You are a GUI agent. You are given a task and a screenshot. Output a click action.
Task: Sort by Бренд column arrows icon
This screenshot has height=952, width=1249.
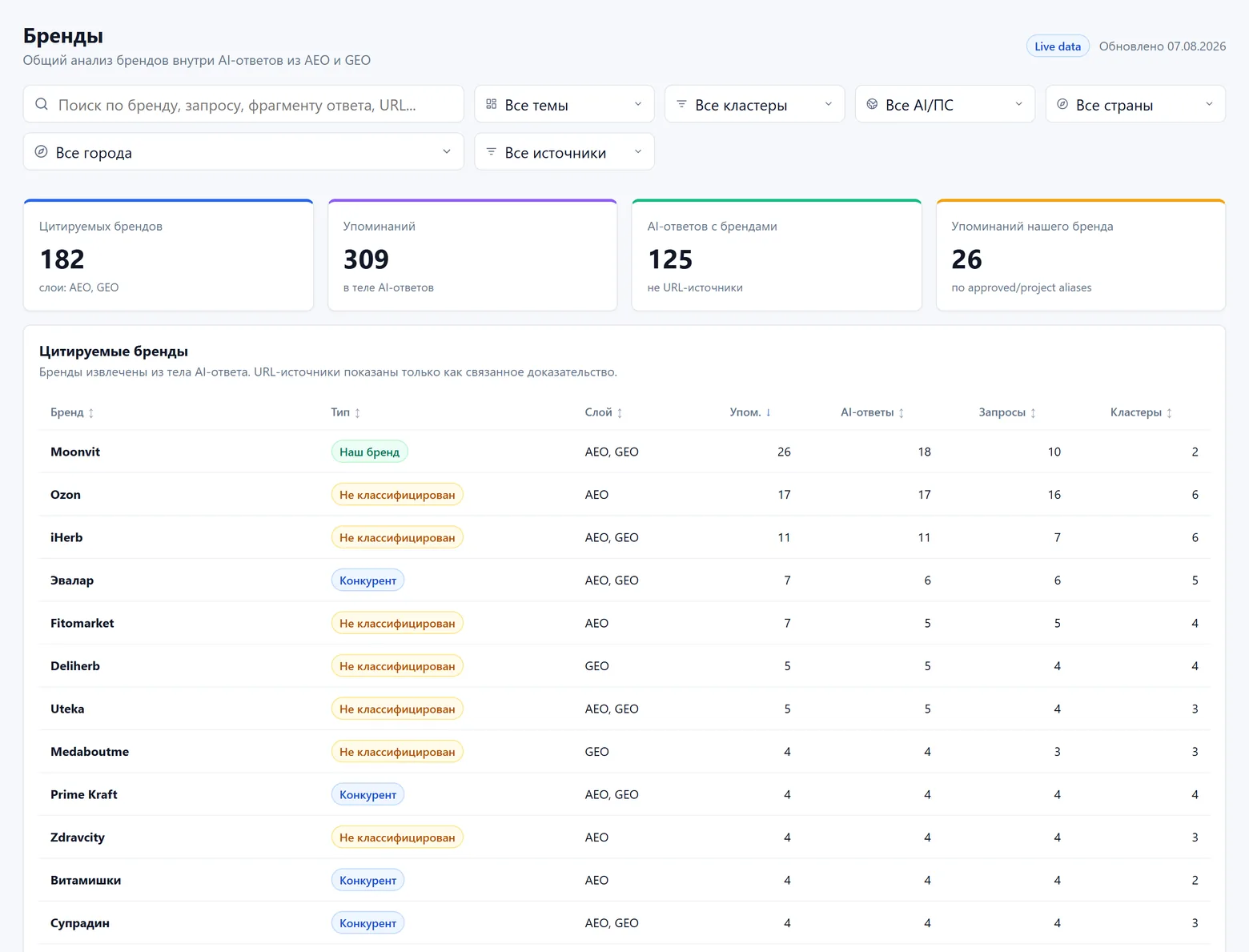[x=91, y=413]
